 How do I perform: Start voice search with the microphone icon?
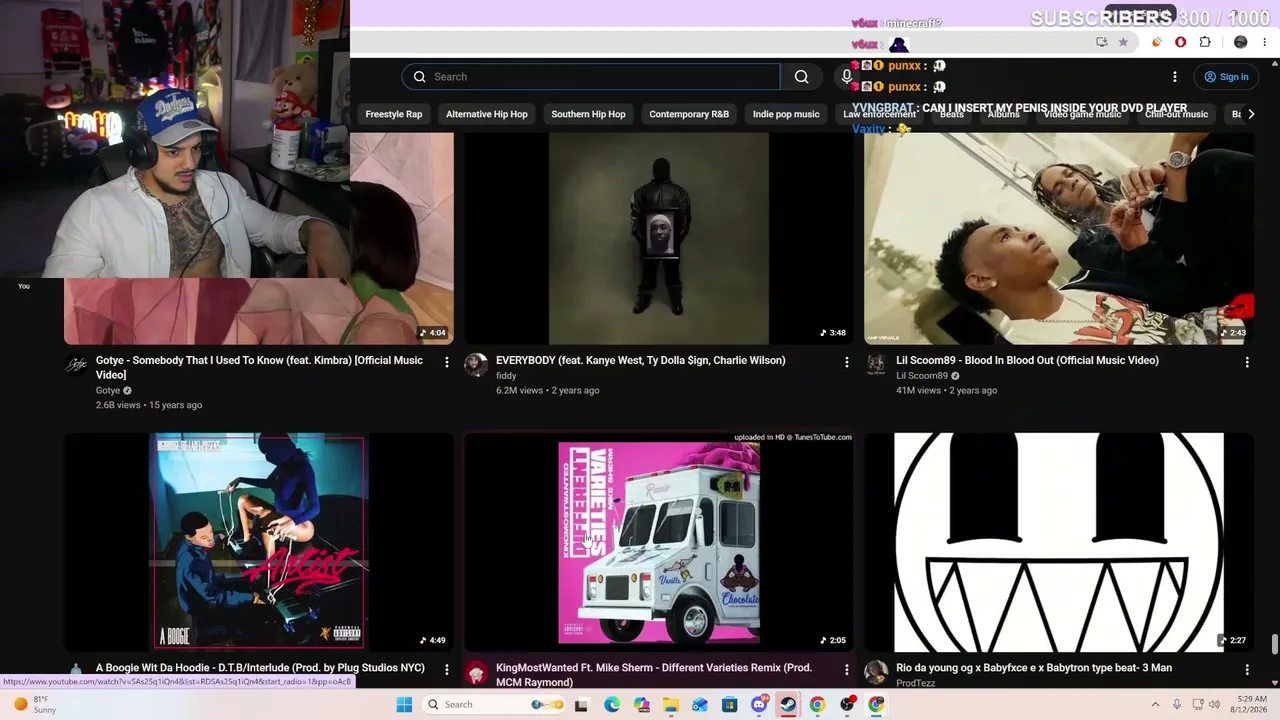coord(847,77)
